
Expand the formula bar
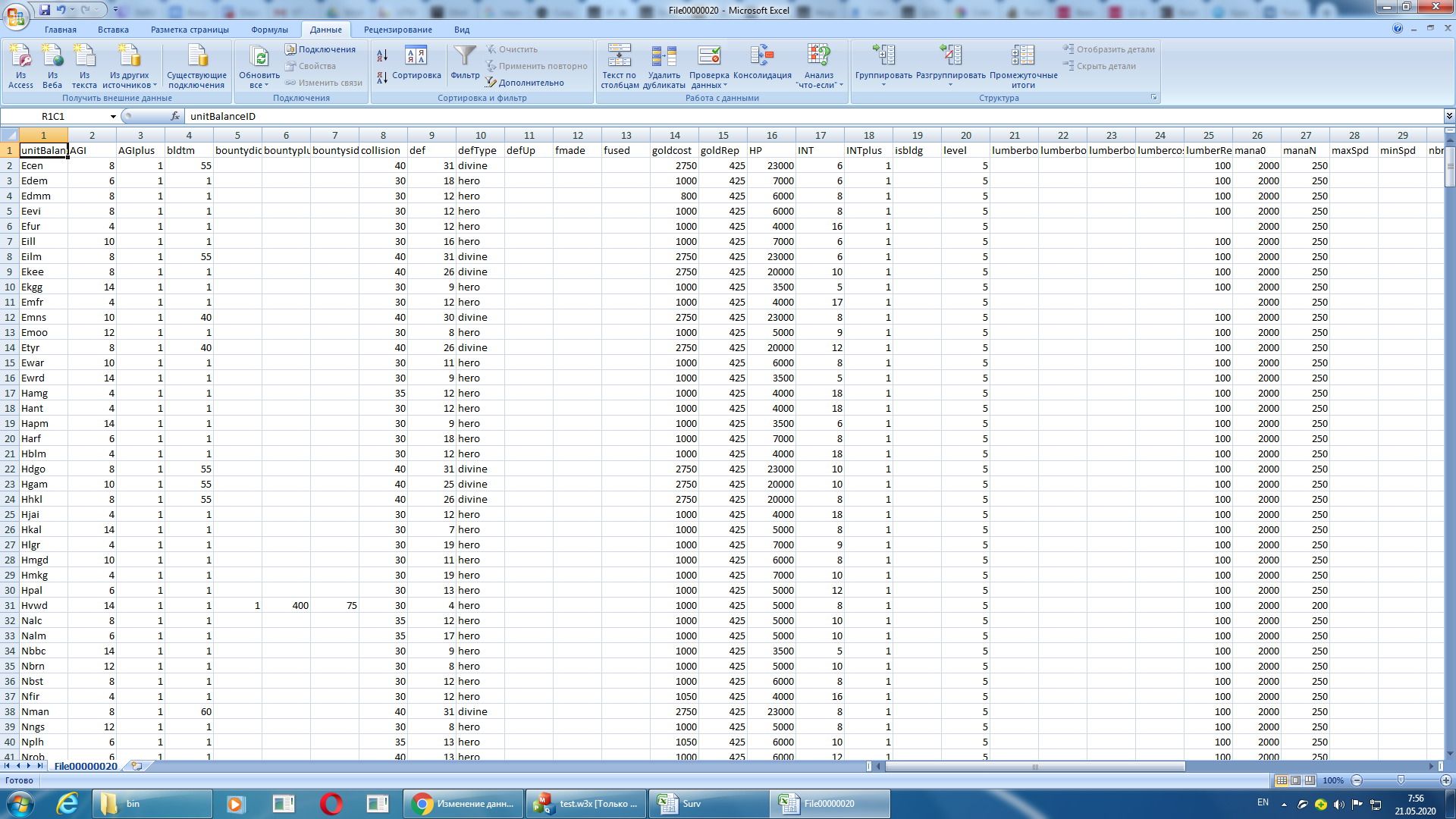(1449, 116)
